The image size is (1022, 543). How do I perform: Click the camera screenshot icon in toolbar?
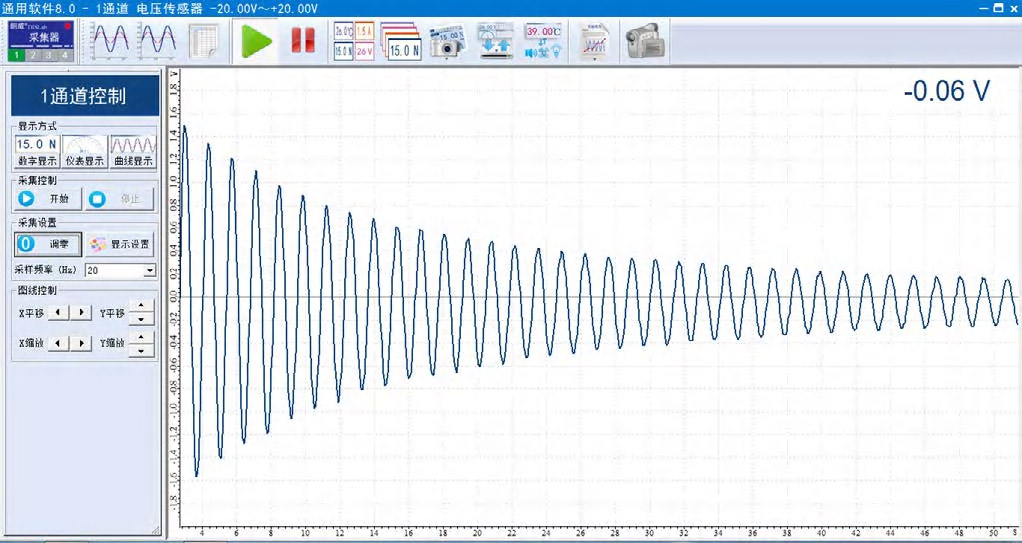pos(447,41)
